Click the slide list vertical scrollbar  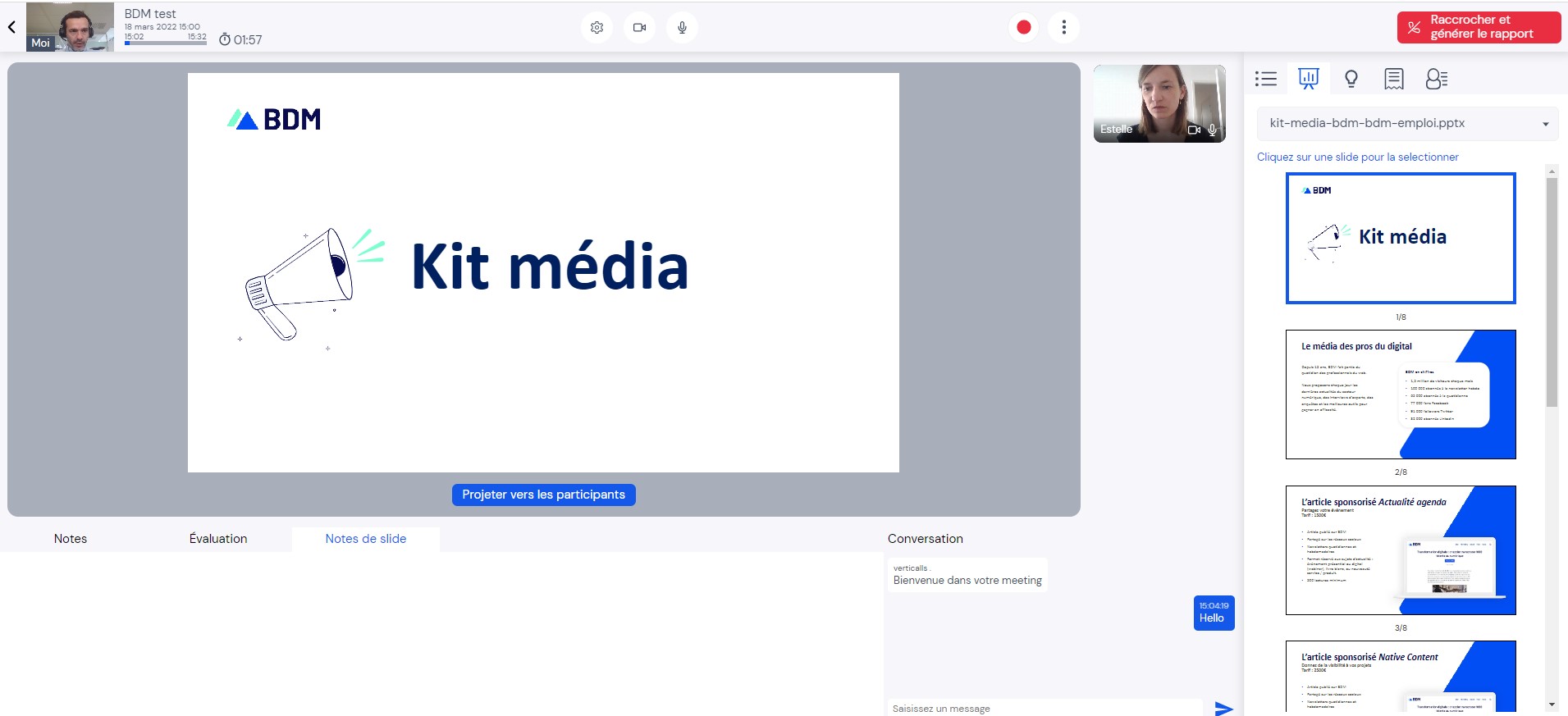[1552, 292]
